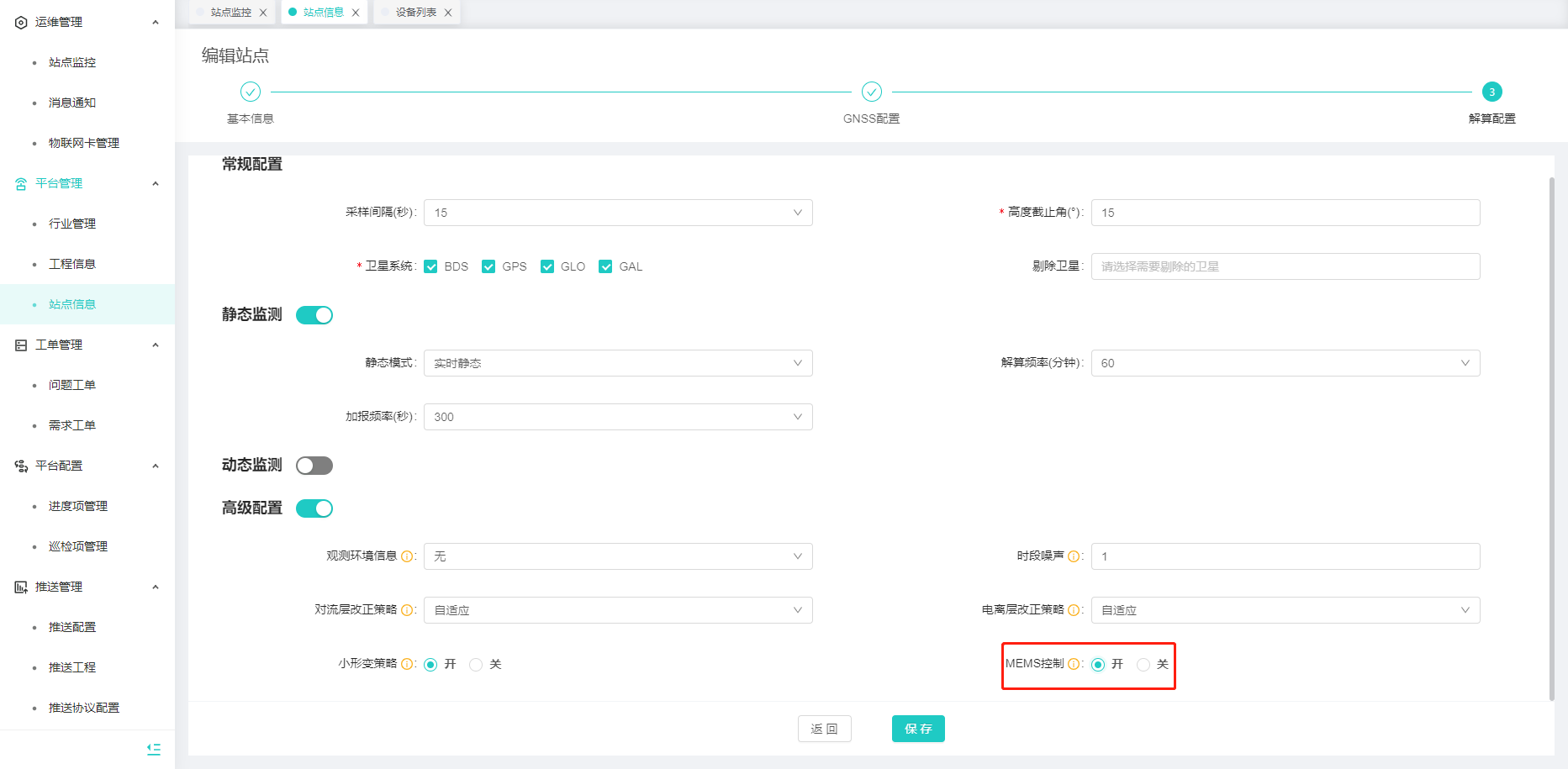Enable the 动态监测 toggle switch
The width and height of the screenshot is (1568, 769).
pos(314,466)
